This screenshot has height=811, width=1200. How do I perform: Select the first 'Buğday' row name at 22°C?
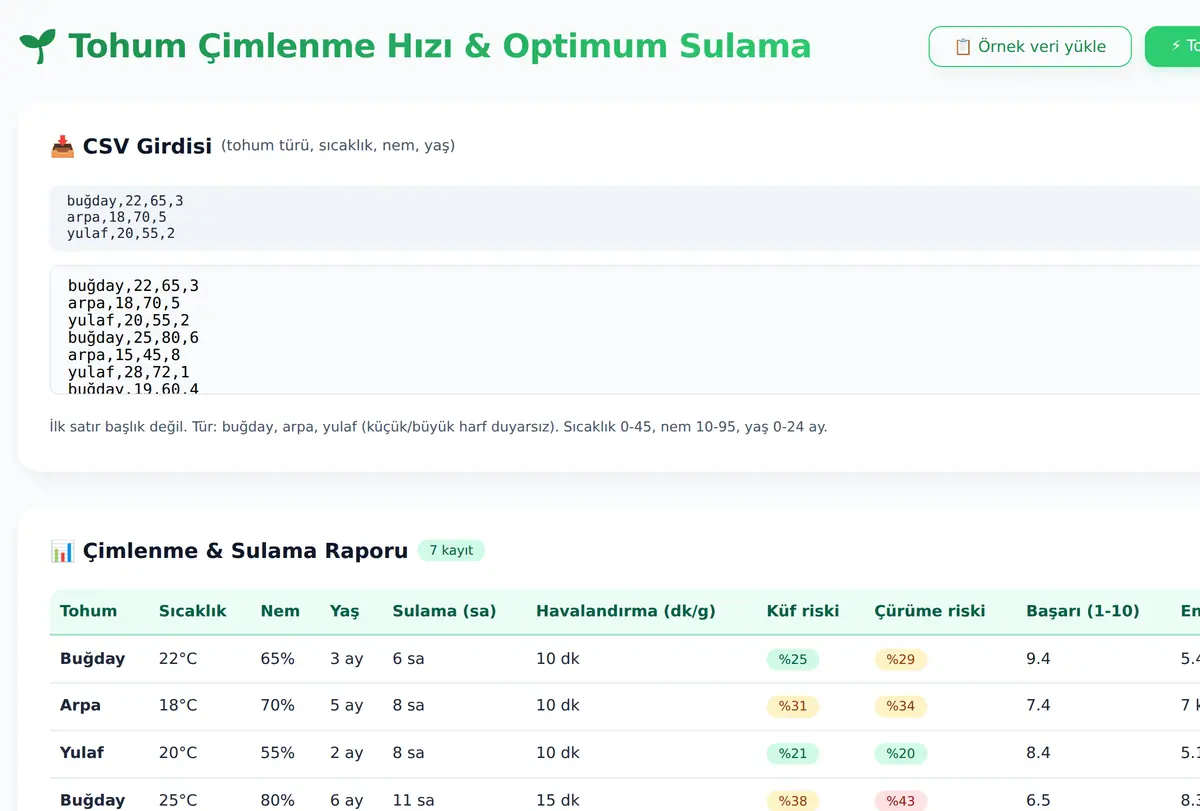pos(92,659)
